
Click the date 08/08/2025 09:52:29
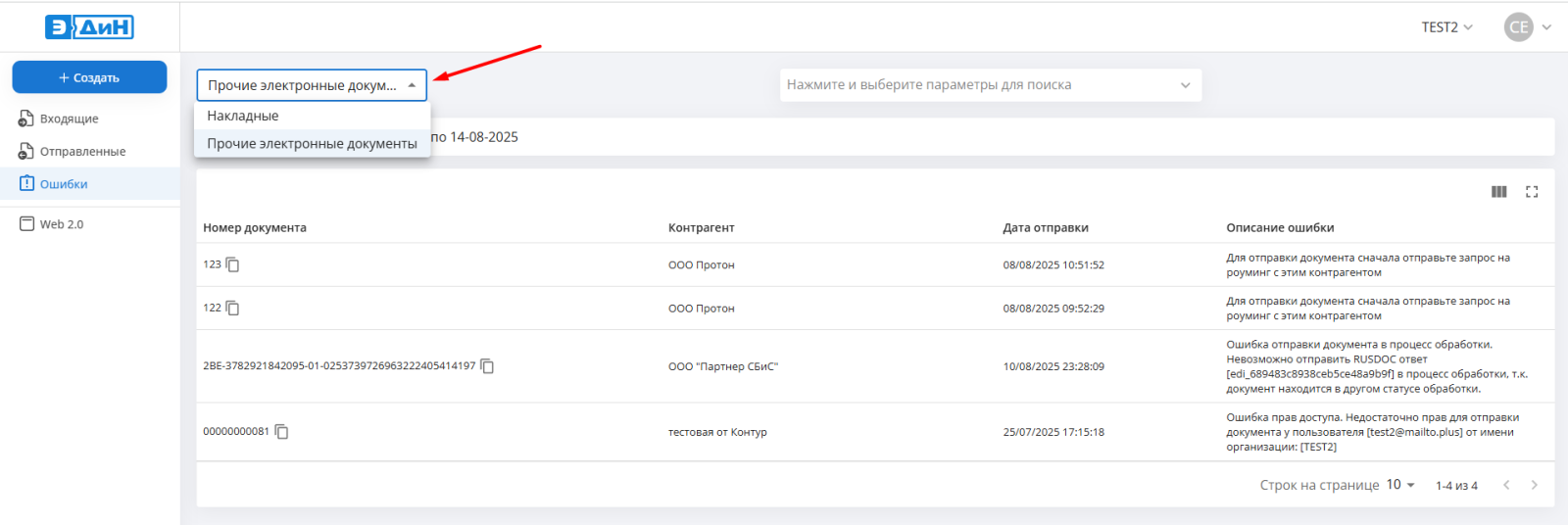click(x=1053, y=309)
